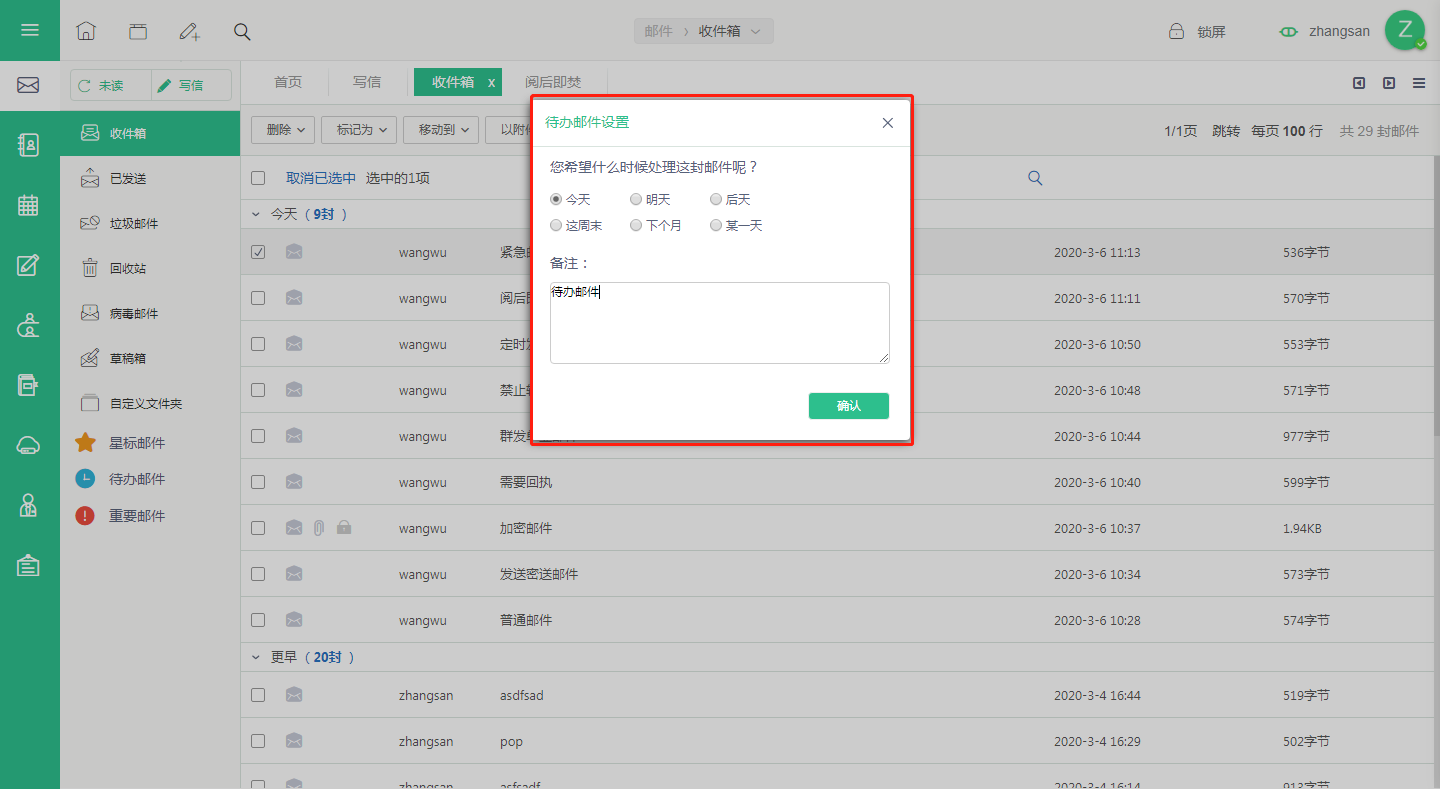Viewport: 1440px width, 789px height.
Task: Open the 删除 dropdown
Action: [x=283, y=130]
